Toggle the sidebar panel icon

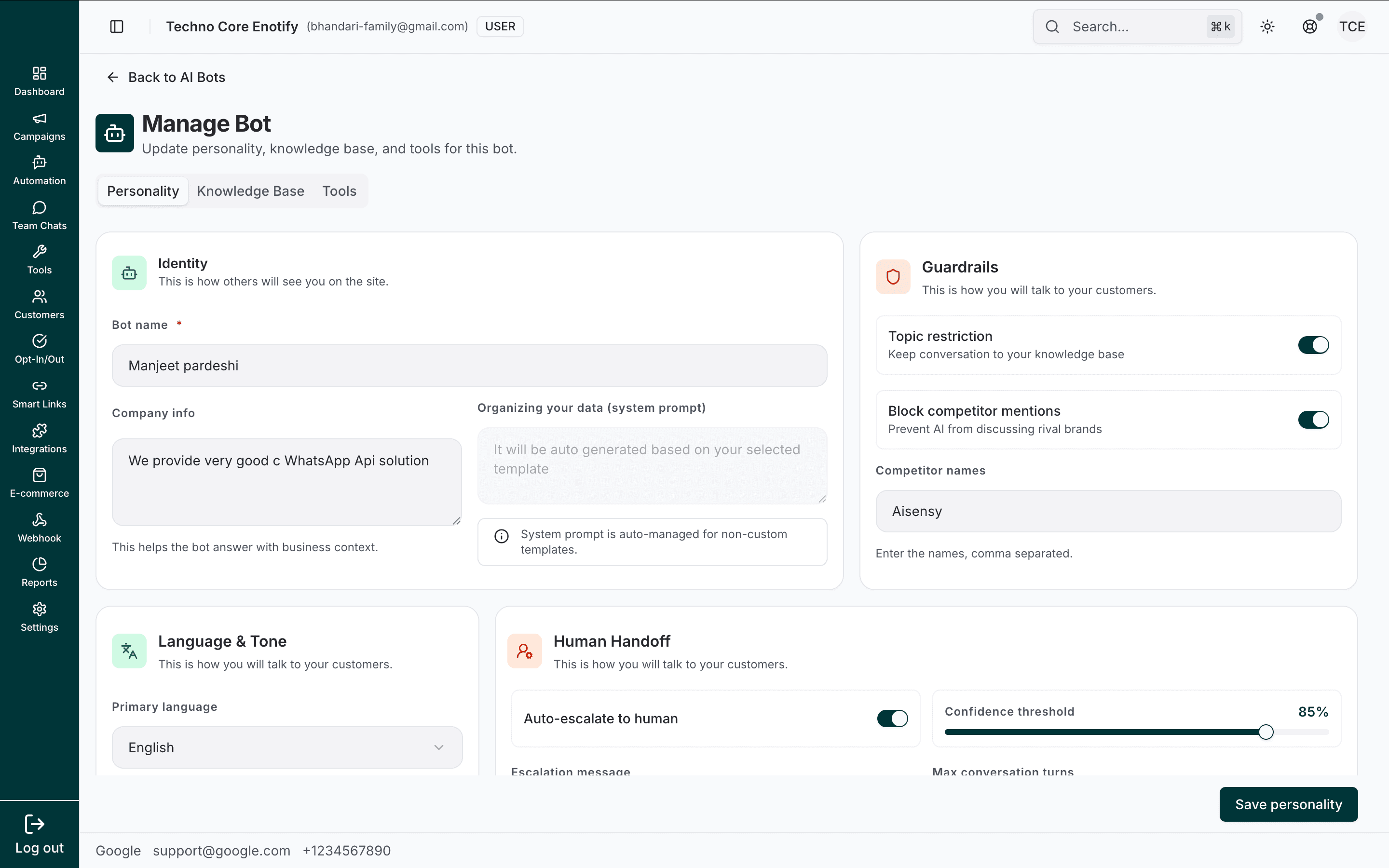[117, 27]
